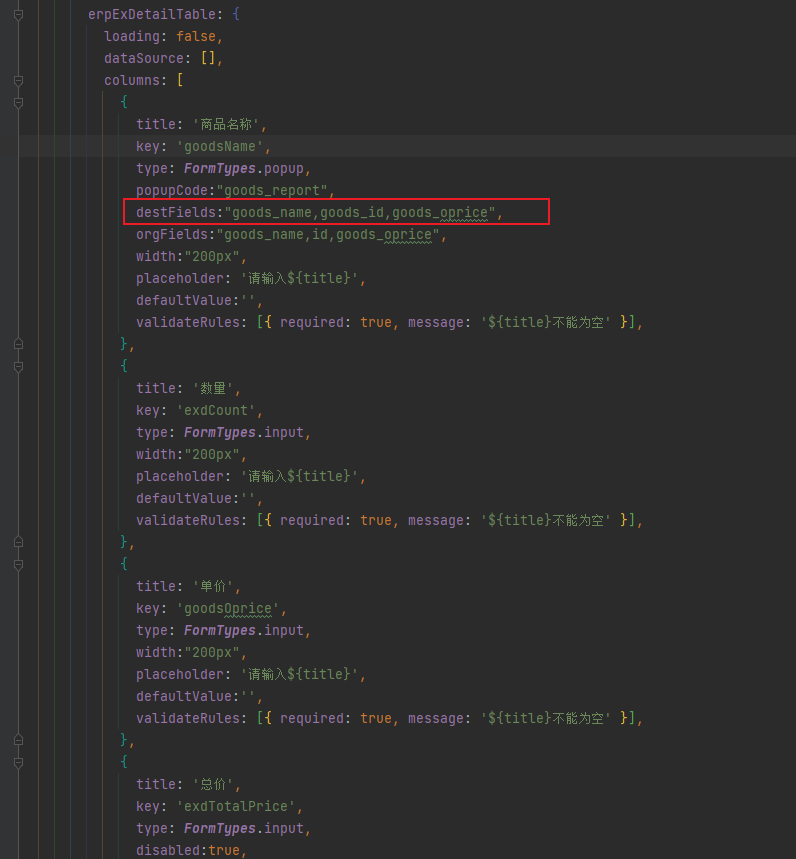
Task: Select the title '总价' string
Action: 213,784
